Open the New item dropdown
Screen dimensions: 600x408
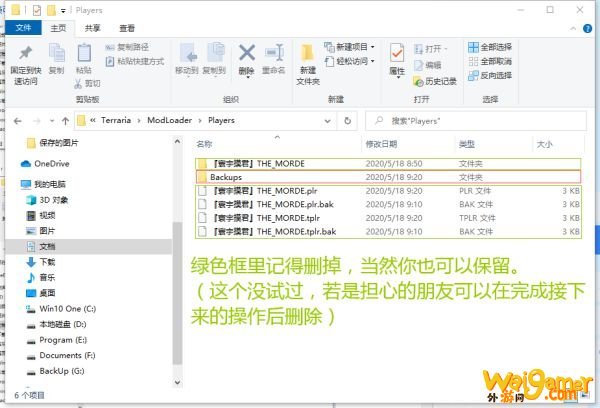349,47
